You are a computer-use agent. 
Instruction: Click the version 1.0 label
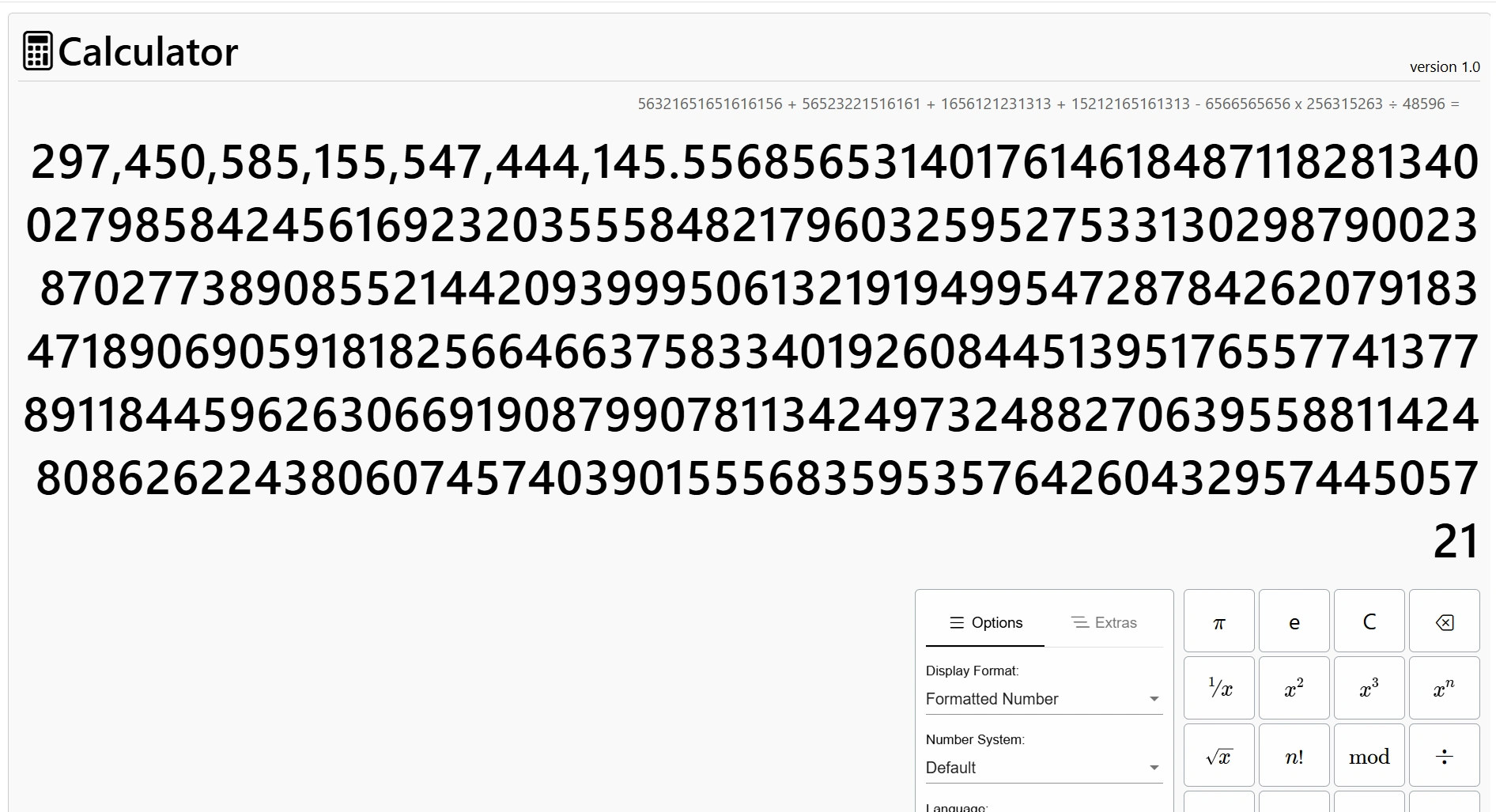point(1445,67)
